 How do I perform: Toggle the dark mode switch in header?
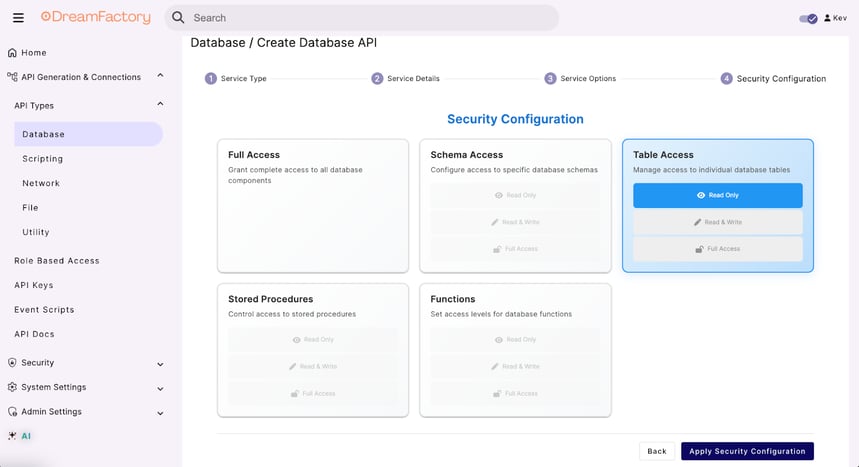pos(808,19)
